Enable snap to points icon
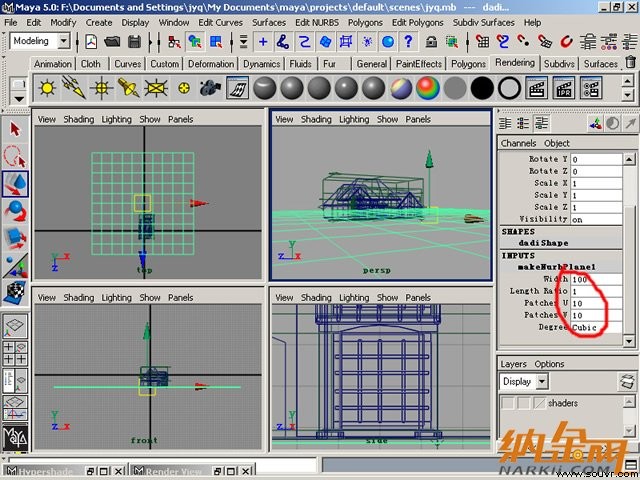The width and height of the screenshot is (640, 480). [524, 42]
